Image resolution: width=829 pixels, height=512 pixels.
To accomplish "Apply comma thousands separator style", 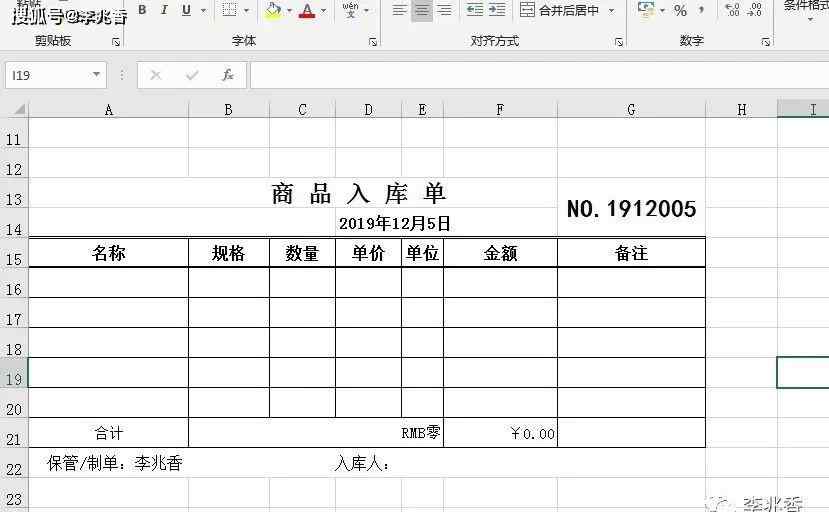I will click(x=702, y=10).
